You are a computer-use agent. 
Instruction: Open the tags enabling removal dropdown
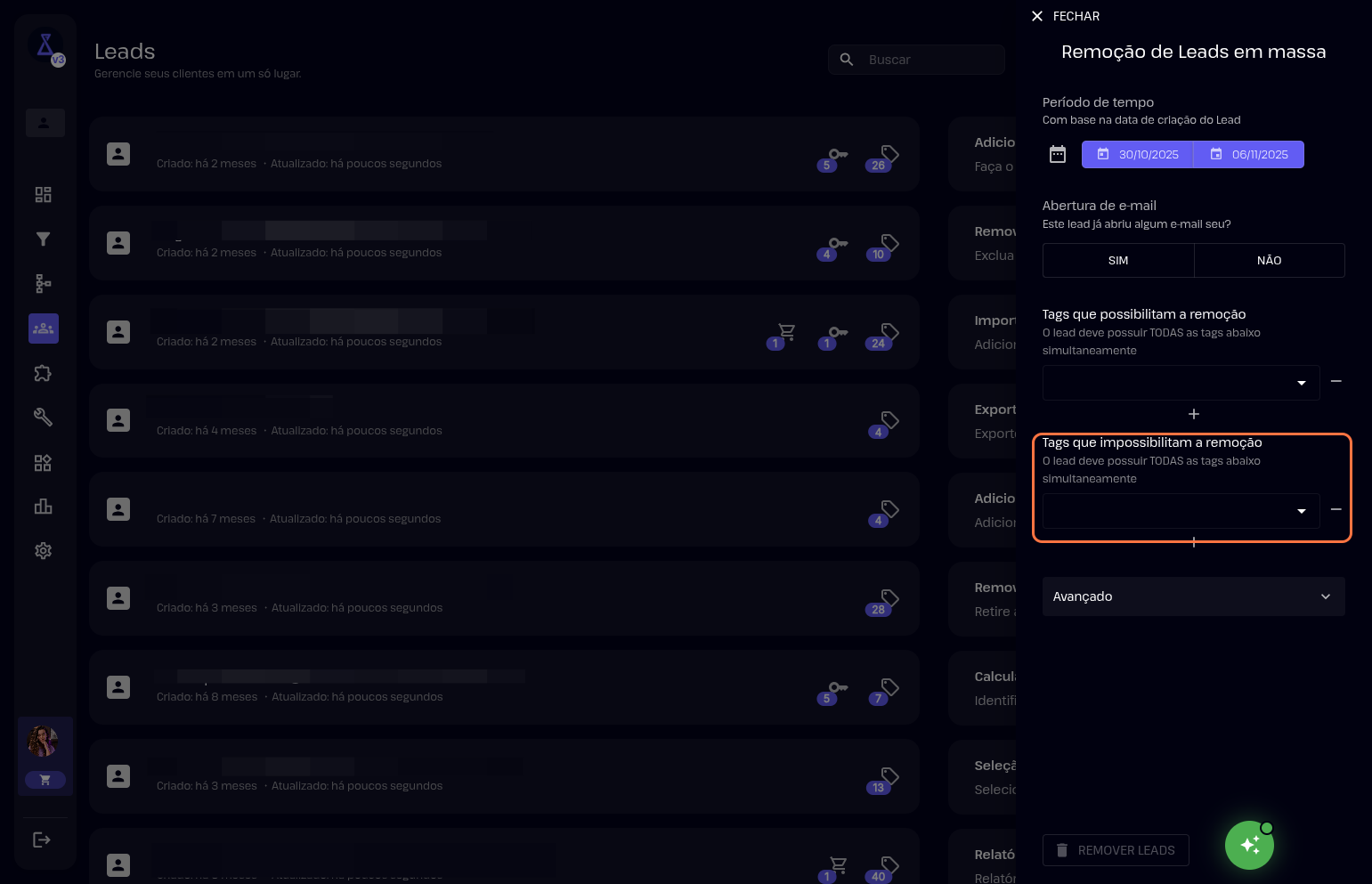point(1181,383)
